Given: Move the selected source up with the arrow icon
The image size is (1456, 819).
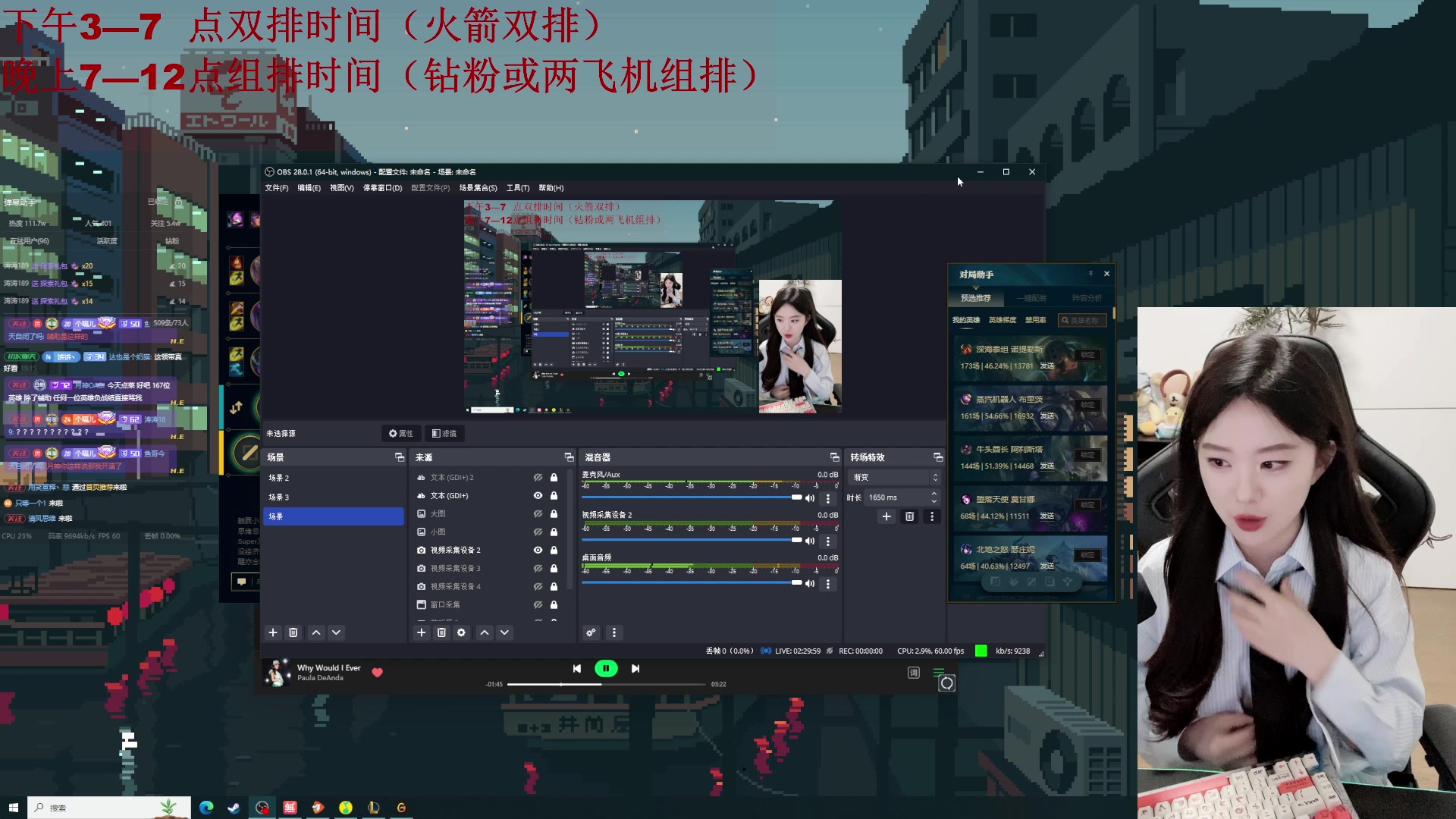Looking at the screenshot, I should [x=484, y=632].
